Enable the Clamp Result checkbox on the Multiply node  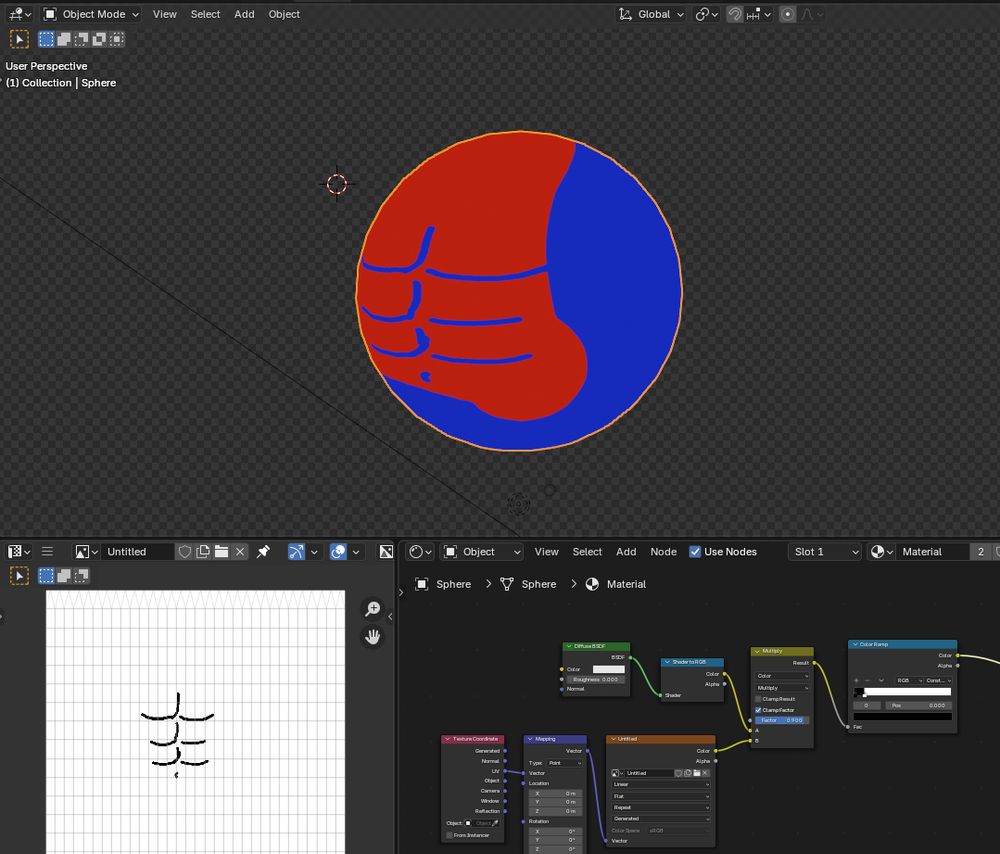[758, 699]
